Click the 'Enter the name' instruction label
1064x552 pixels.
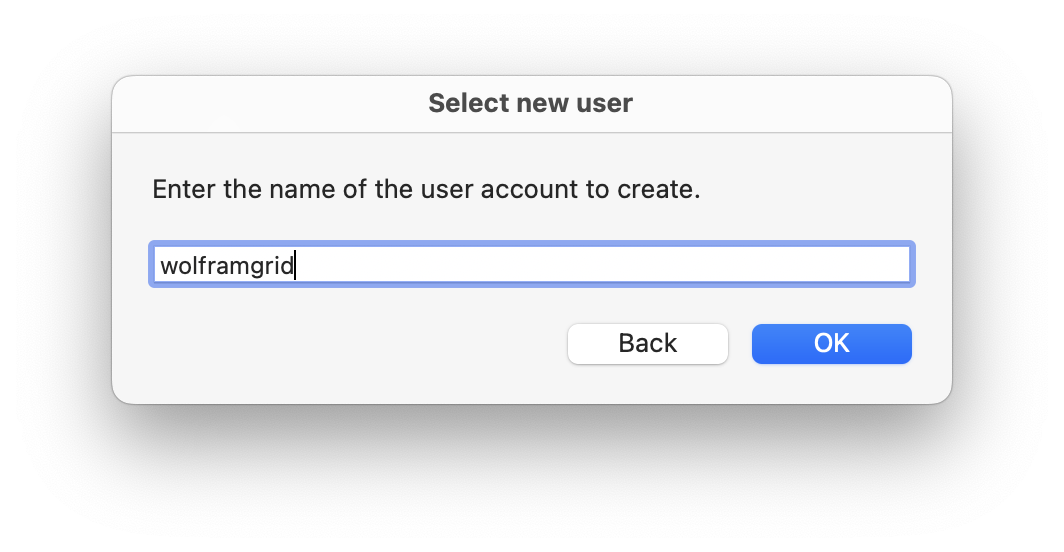point(425,189)
